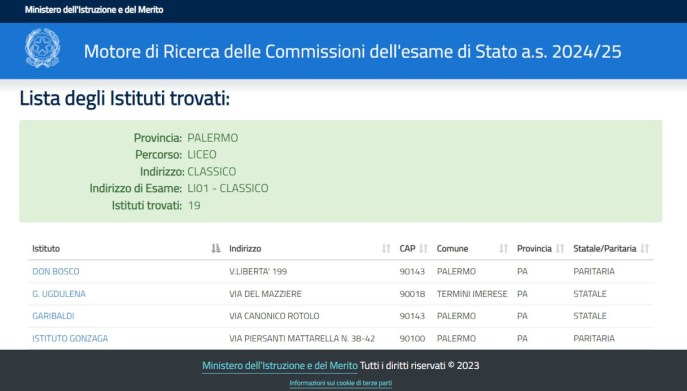Click the Italian Republic emblem logo
The image size is (687, 391).
[x=42, y=48]
